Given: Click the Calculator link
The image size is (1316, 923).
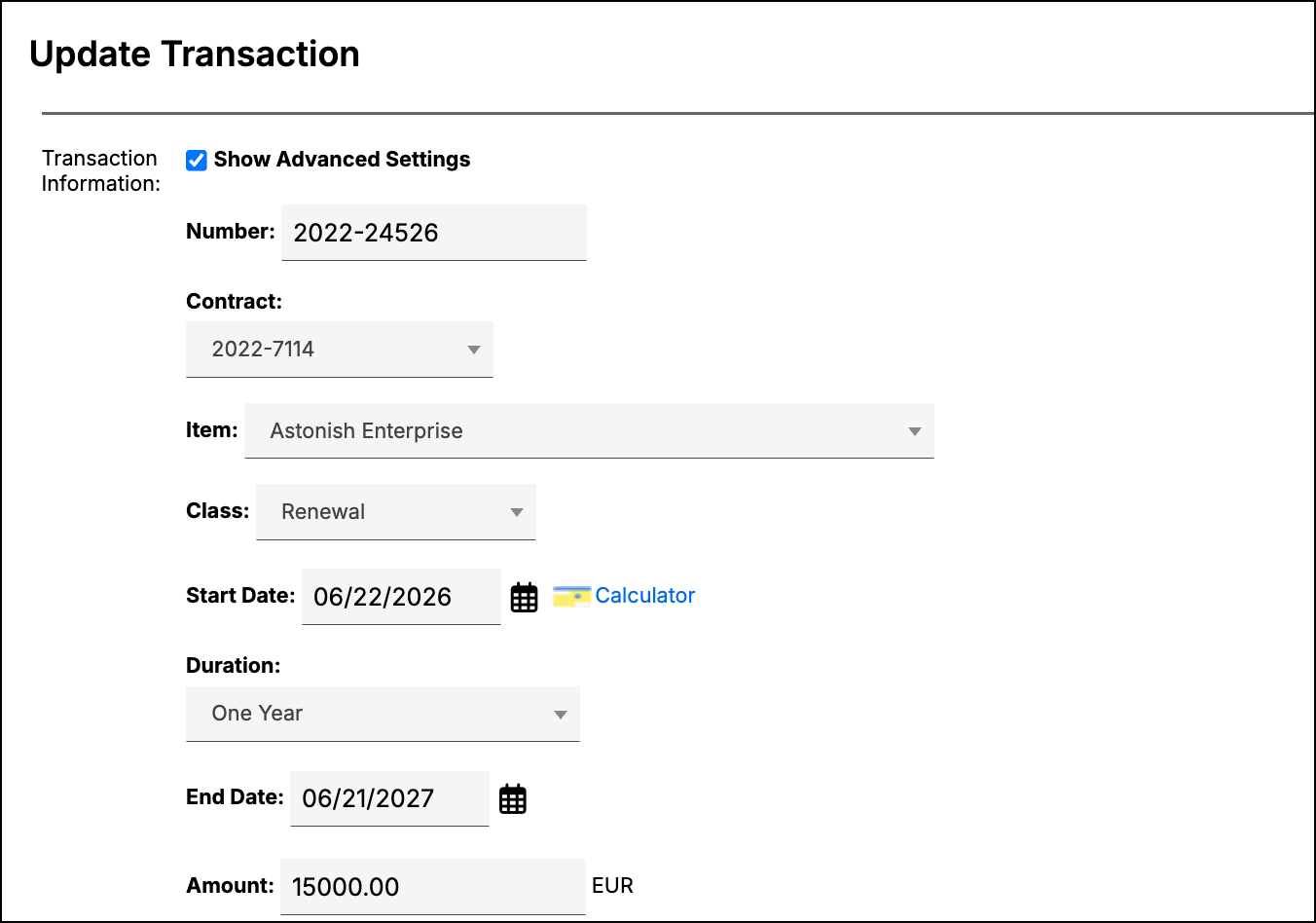Looking at the screenshot, I should [645, 596].
